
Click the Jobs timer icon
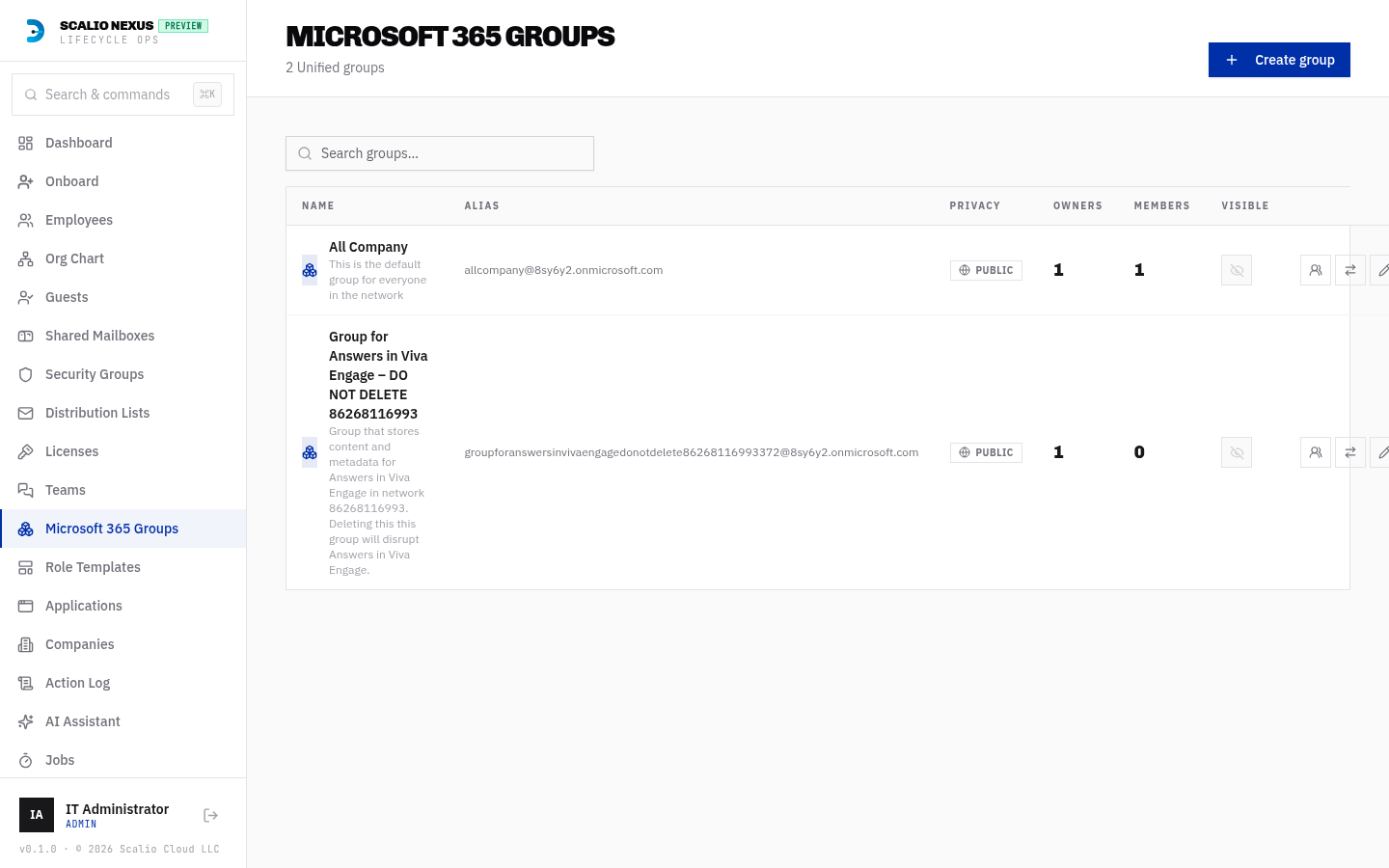coord(26,760)
